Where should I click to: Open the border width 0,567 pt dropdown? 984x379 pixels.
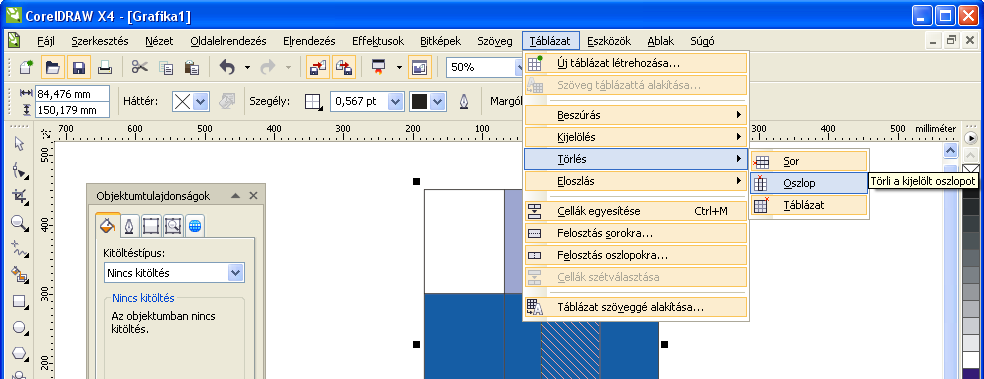[396, 102]
